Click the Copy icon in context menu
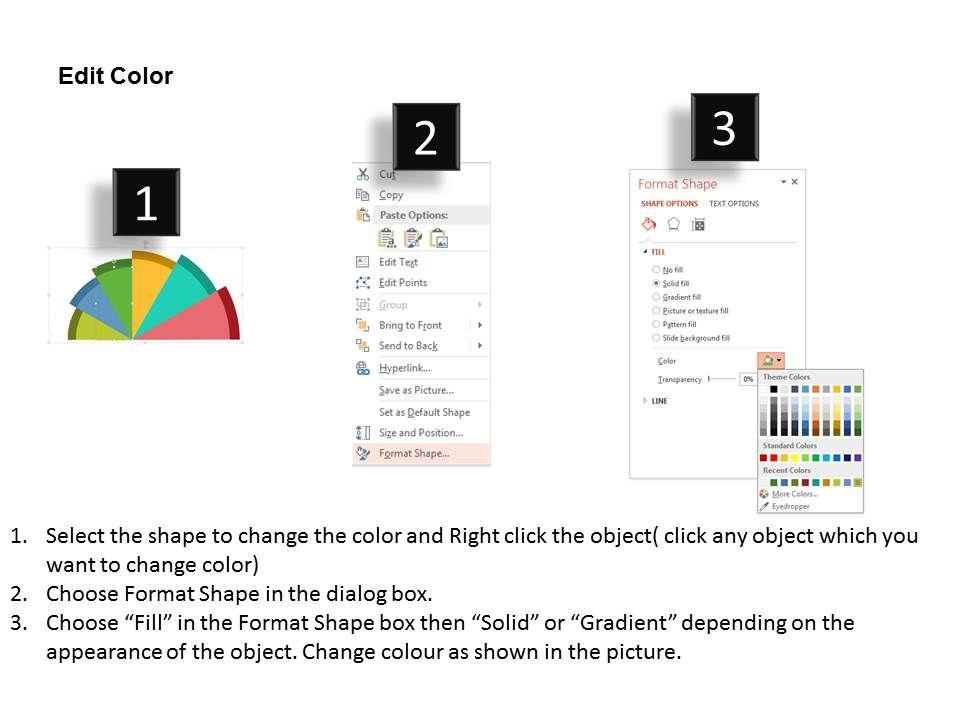This screenshot has height=720, width=960. [363, 195]
